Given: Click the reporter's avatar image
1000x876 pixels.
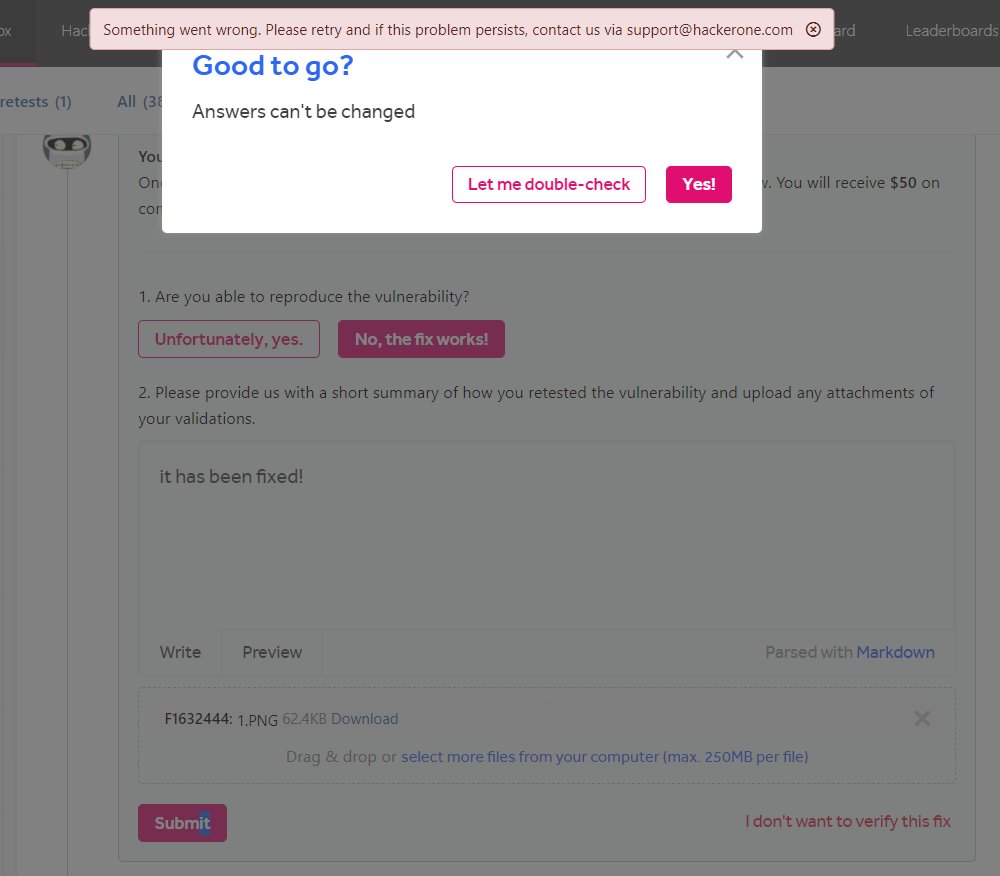Looking at the screenshot, I should click(x=67, y=150).
